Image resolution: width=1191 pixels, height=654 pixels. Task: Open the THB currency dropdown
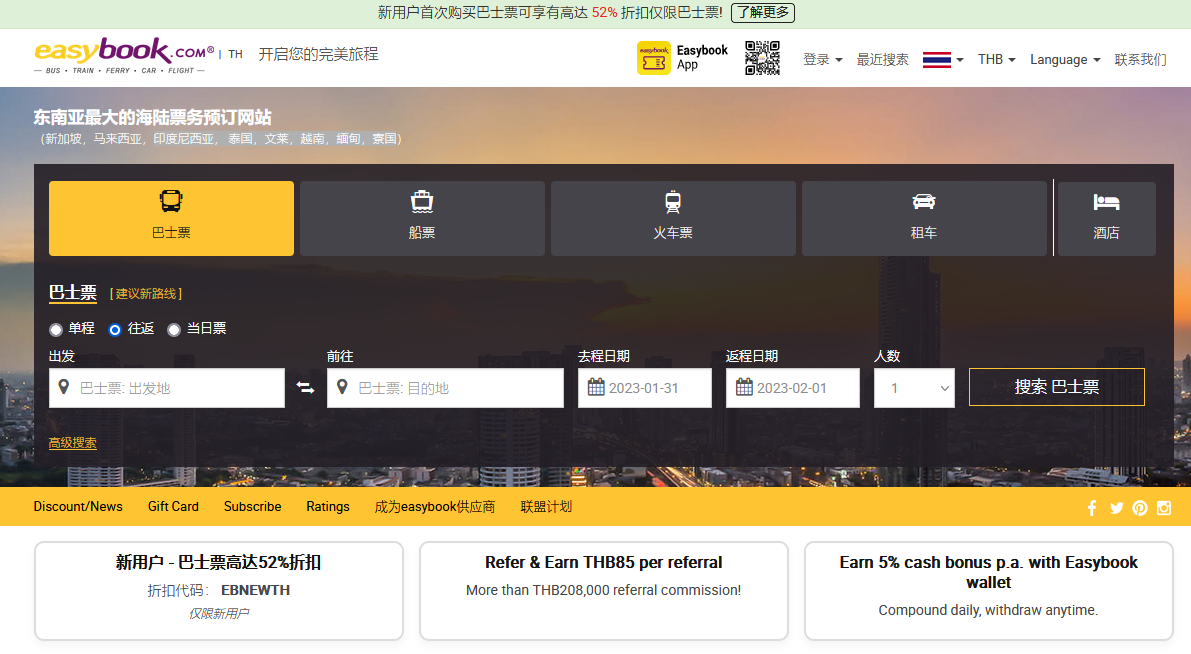[996, 59]
